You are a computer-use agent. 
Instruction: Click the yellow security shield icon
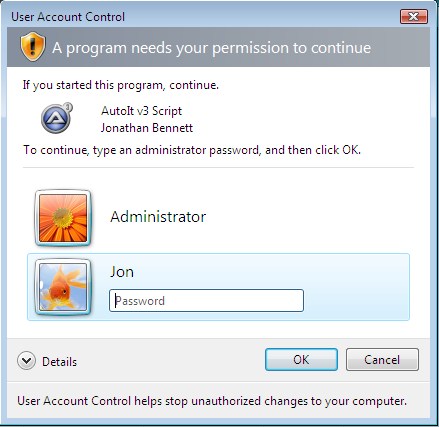pos(32,47)
